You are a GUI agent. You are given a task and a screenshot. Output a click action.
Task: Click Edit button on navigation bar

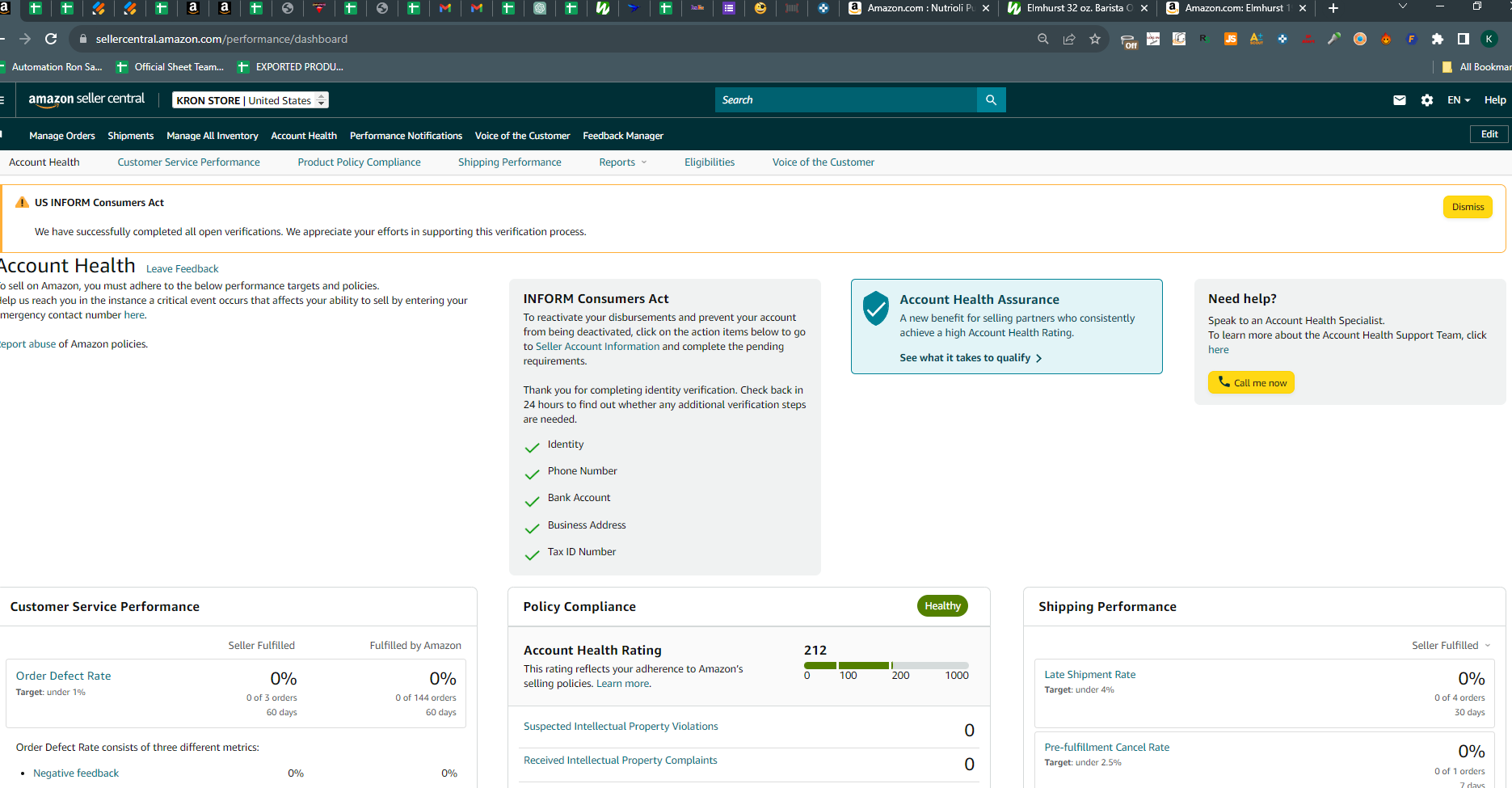click(x=1489, y=134)
